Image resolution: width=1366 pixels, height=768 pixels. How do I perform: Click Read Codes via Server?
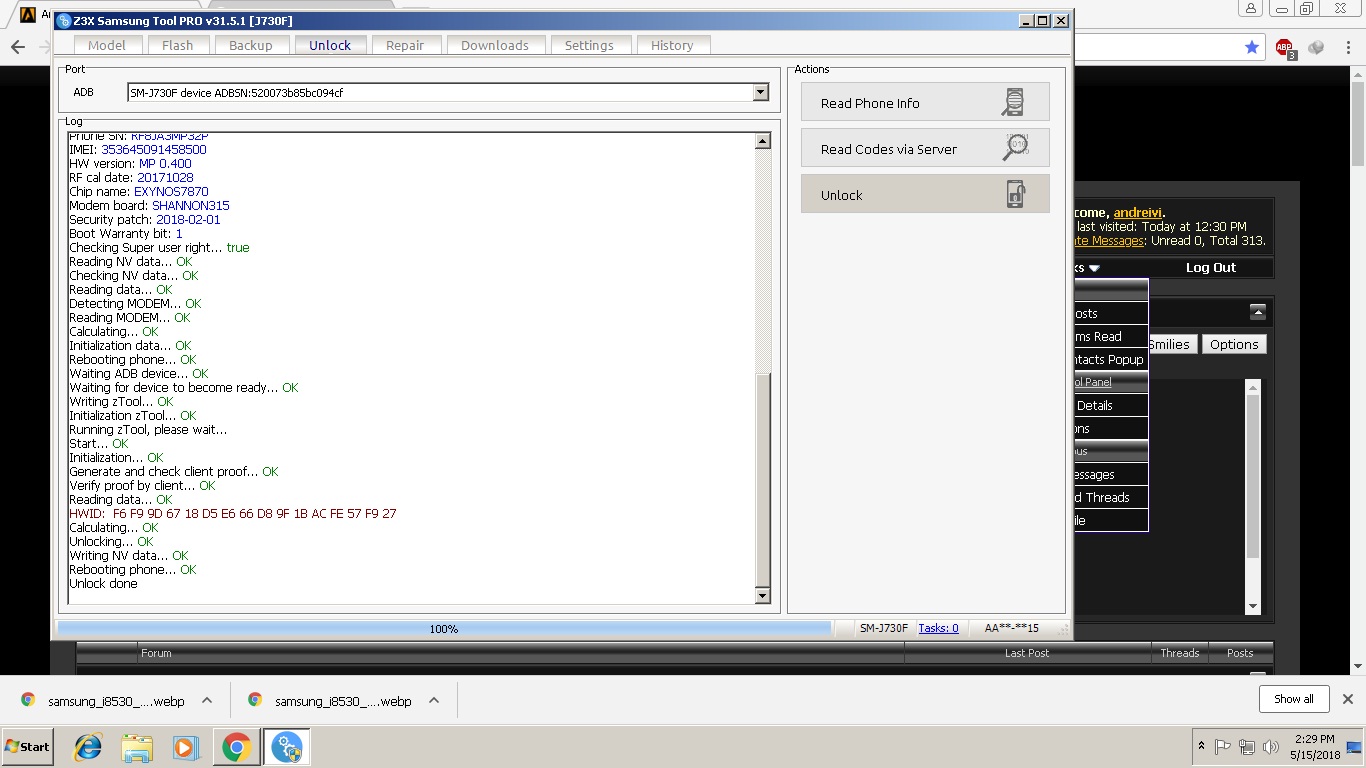pos(925,148)
